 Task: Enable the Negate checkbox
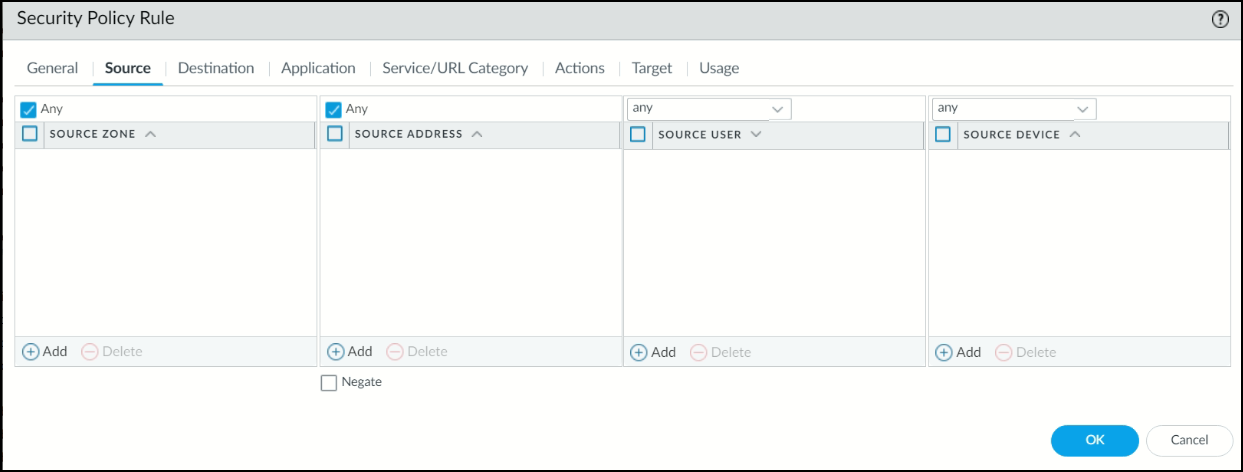click(329, 382)
